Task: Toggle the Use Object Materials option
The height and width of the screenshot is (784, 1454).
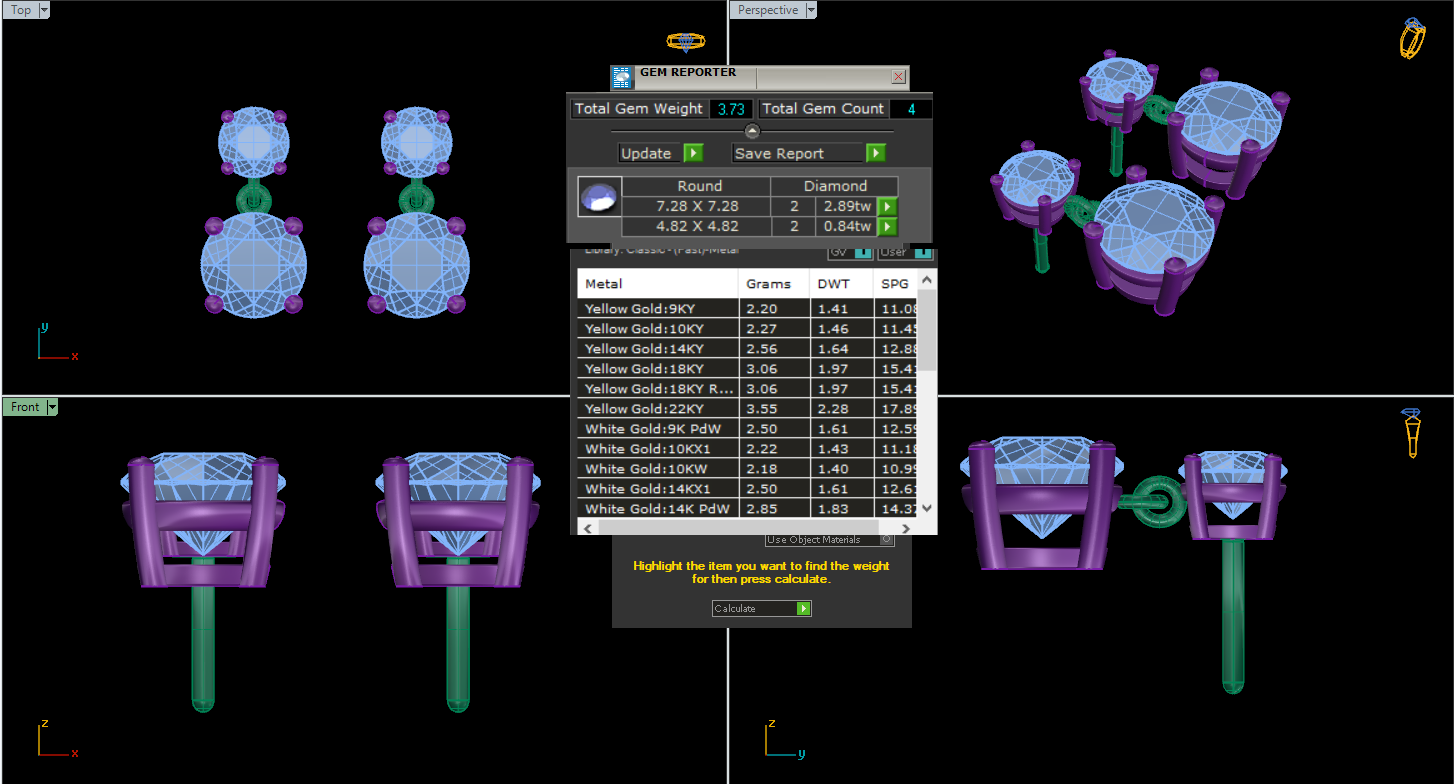Action: pos(886,540)
